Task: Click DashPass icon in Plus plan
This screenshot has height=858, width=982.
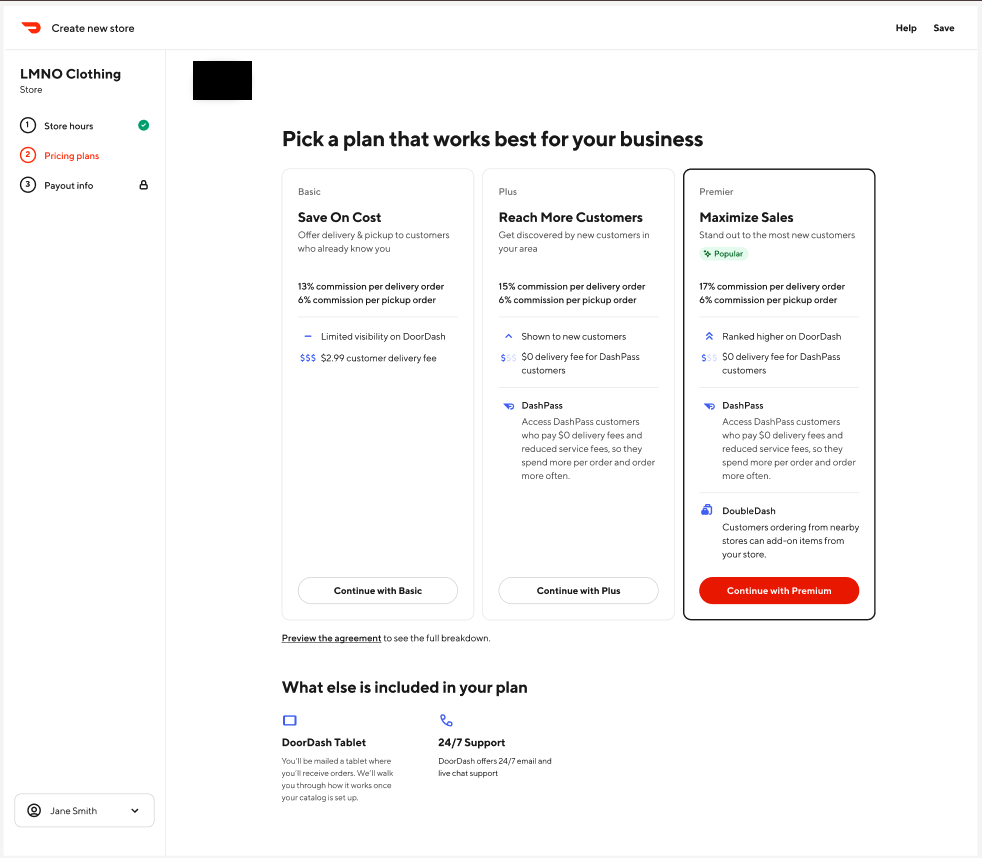Action: pos(508,406)
